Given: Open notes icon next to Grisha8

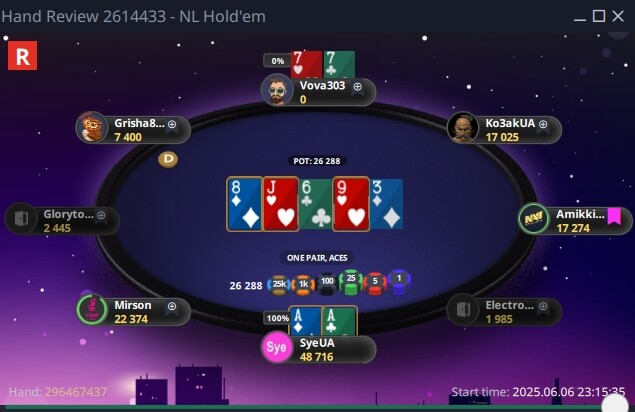Looking at the screenshot, I should (172, 124).
